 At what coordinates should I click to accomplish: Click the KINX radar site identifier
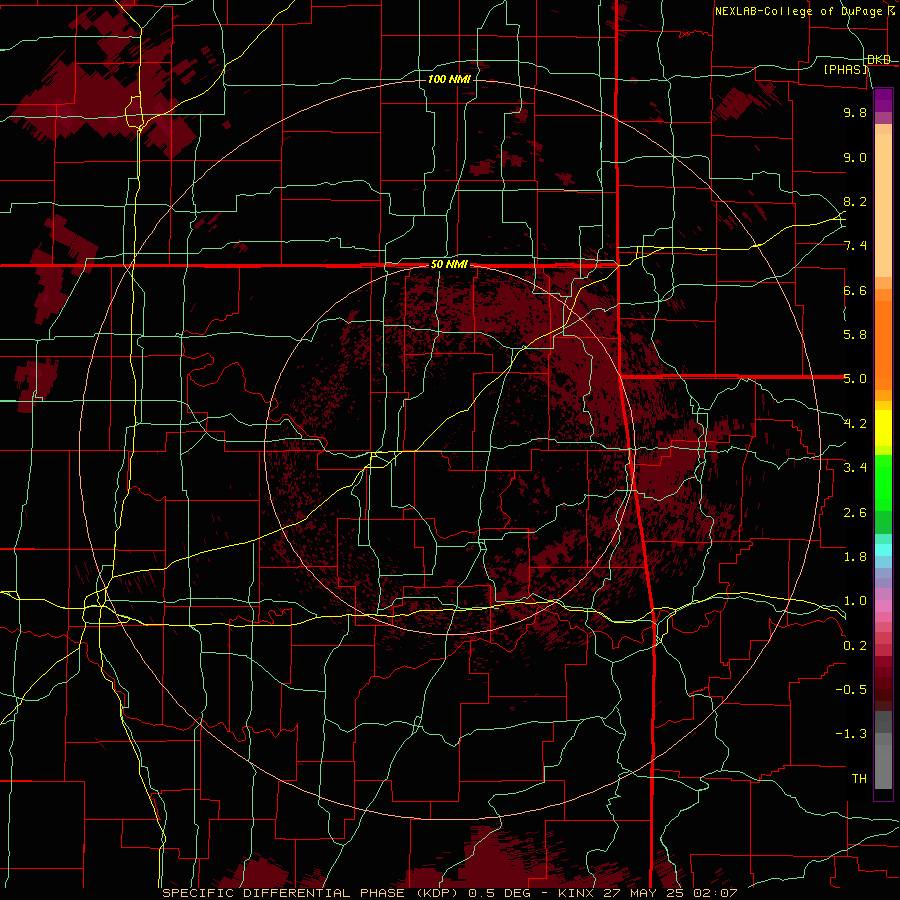[576, 893]
